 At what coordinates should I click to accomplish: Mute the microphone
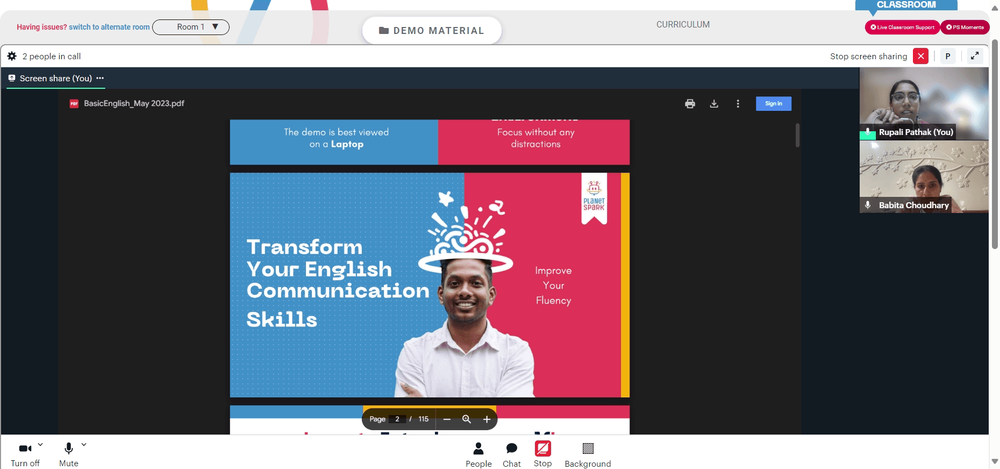point(68,456)
